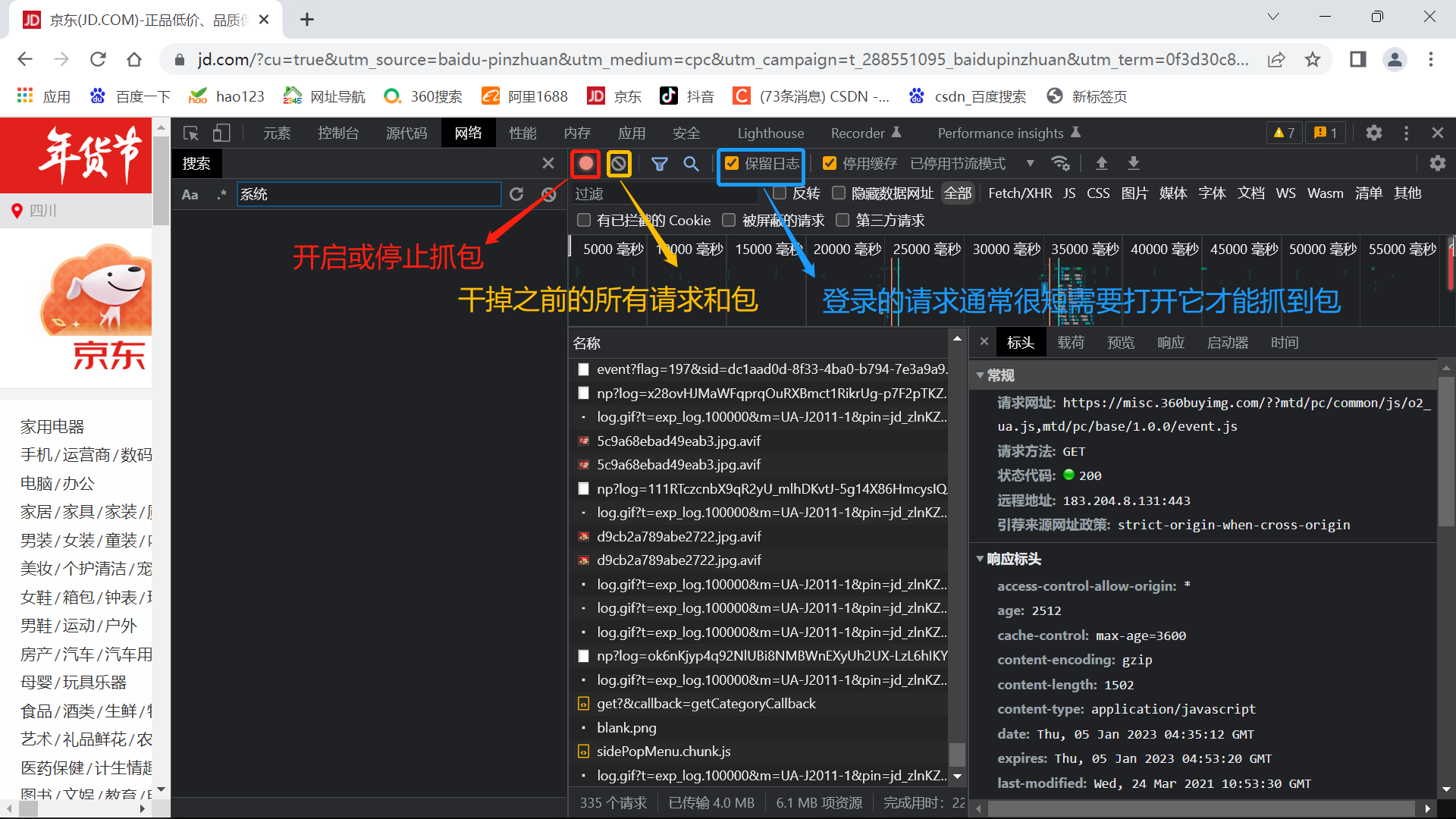Reload the browser page
1456x819 pixels.
(98, 59)
